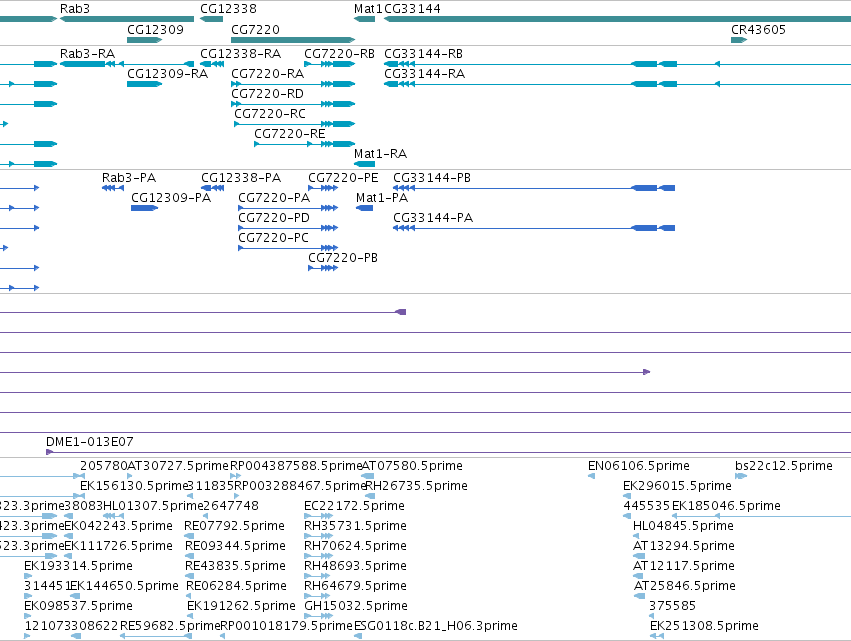
Task: Click EST EN06106.5prime
Action: tap(639, 466)
